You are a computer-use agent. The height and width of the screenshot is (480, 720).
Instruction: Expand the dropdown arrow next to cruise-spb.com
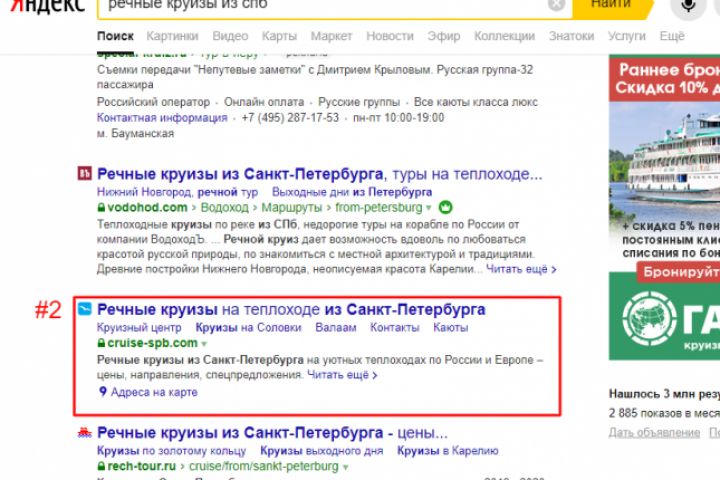(x=204, y=344)
